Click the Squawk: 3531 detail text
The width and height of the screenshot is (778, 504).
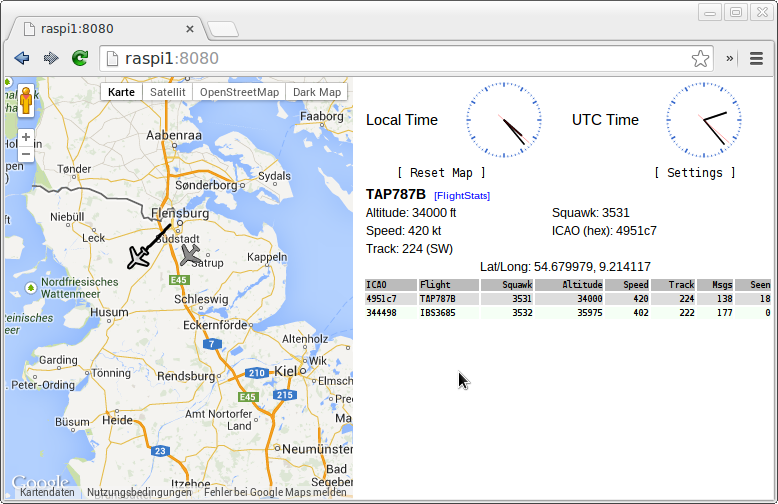(x=590, y=213)
